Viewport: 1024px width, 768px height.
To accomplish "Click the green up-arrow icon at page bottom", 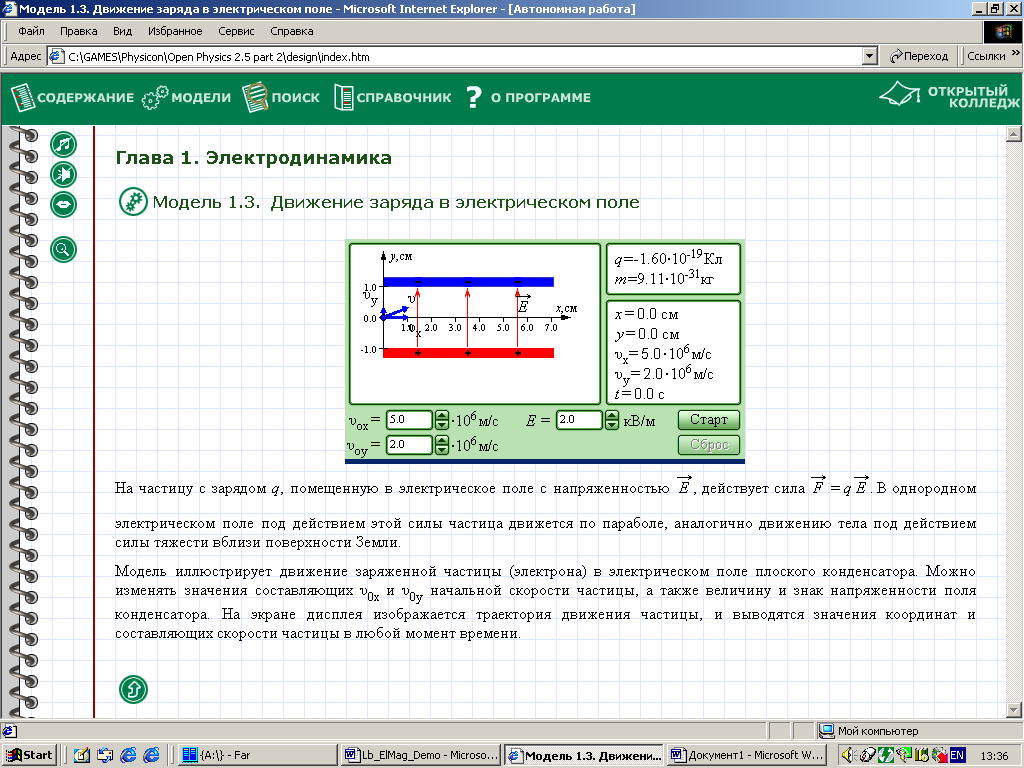I will [133, 689].
